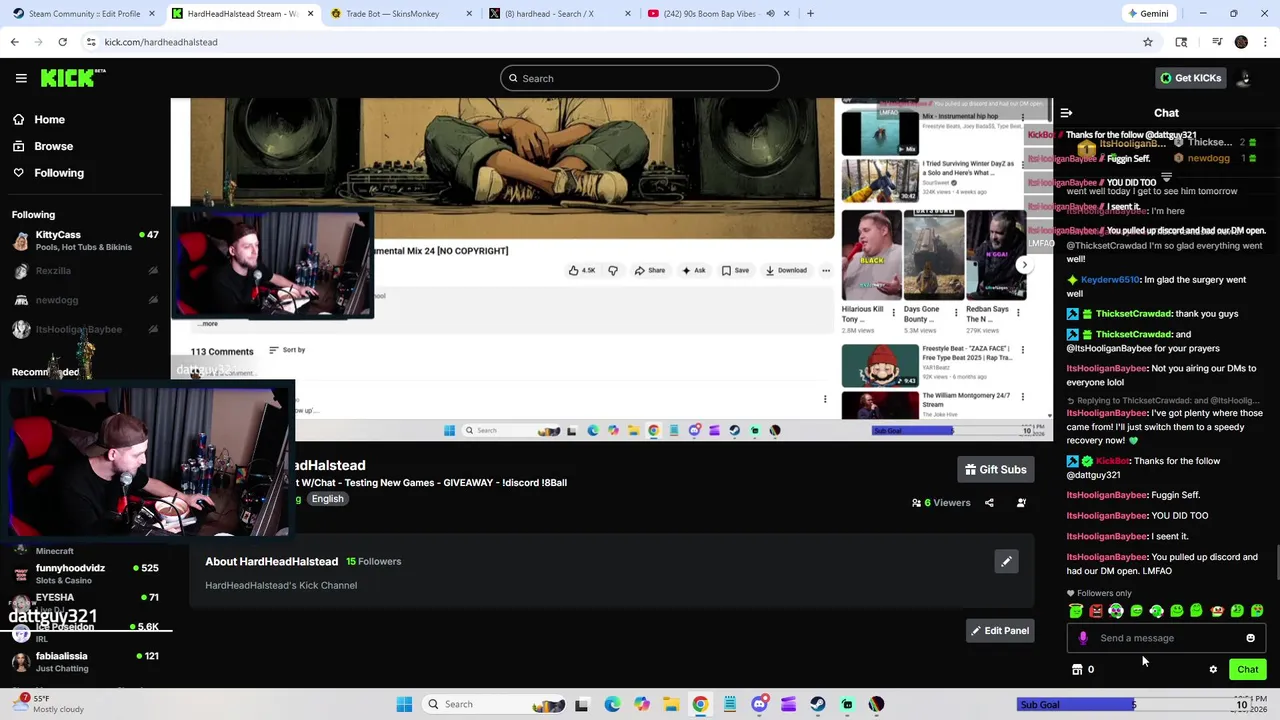Focus the Kick search field
This screenshot has height=720, width=1280.
[x=640, y=78]
